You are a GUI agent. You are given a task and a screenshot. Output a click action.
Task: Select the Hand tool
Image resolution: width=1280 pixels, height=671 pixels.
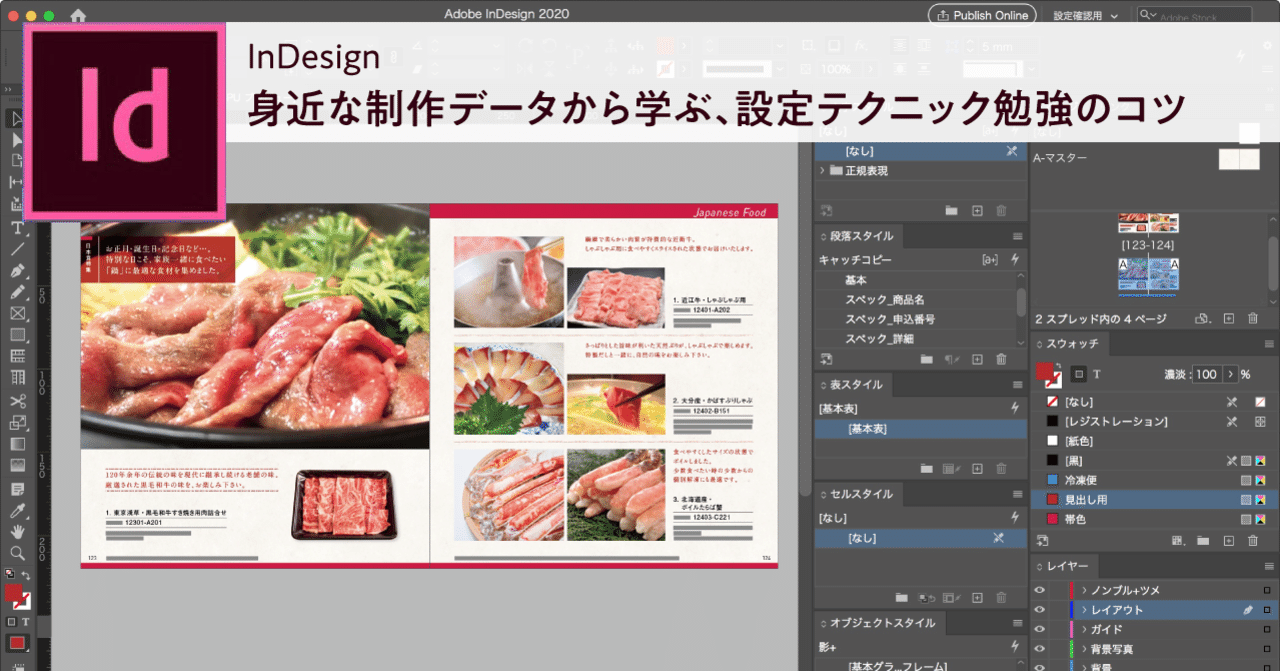click(17, 531)
